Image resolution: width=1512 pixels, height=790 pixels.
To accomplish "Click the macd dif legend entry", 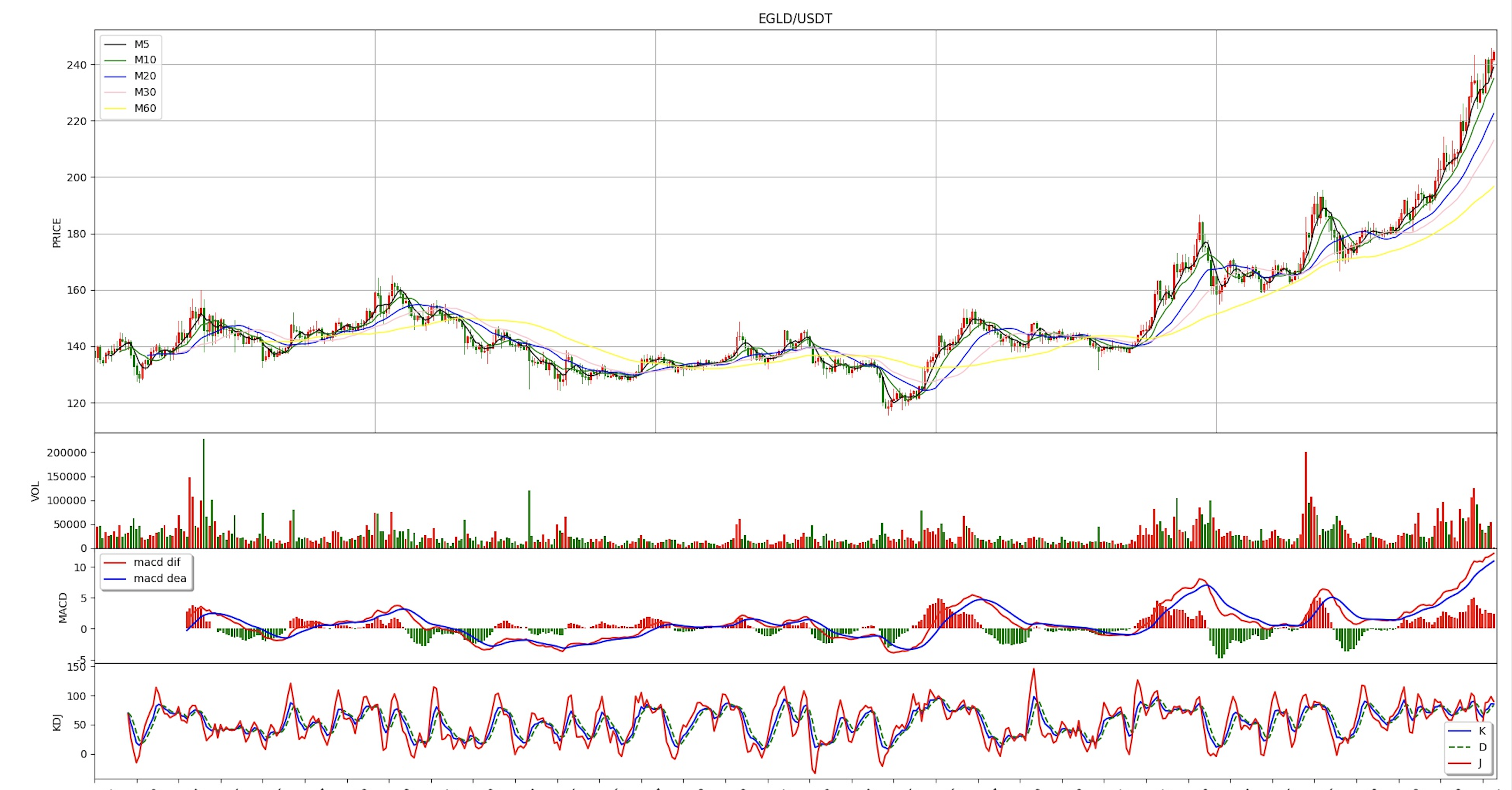I will [x=157, y=562].
